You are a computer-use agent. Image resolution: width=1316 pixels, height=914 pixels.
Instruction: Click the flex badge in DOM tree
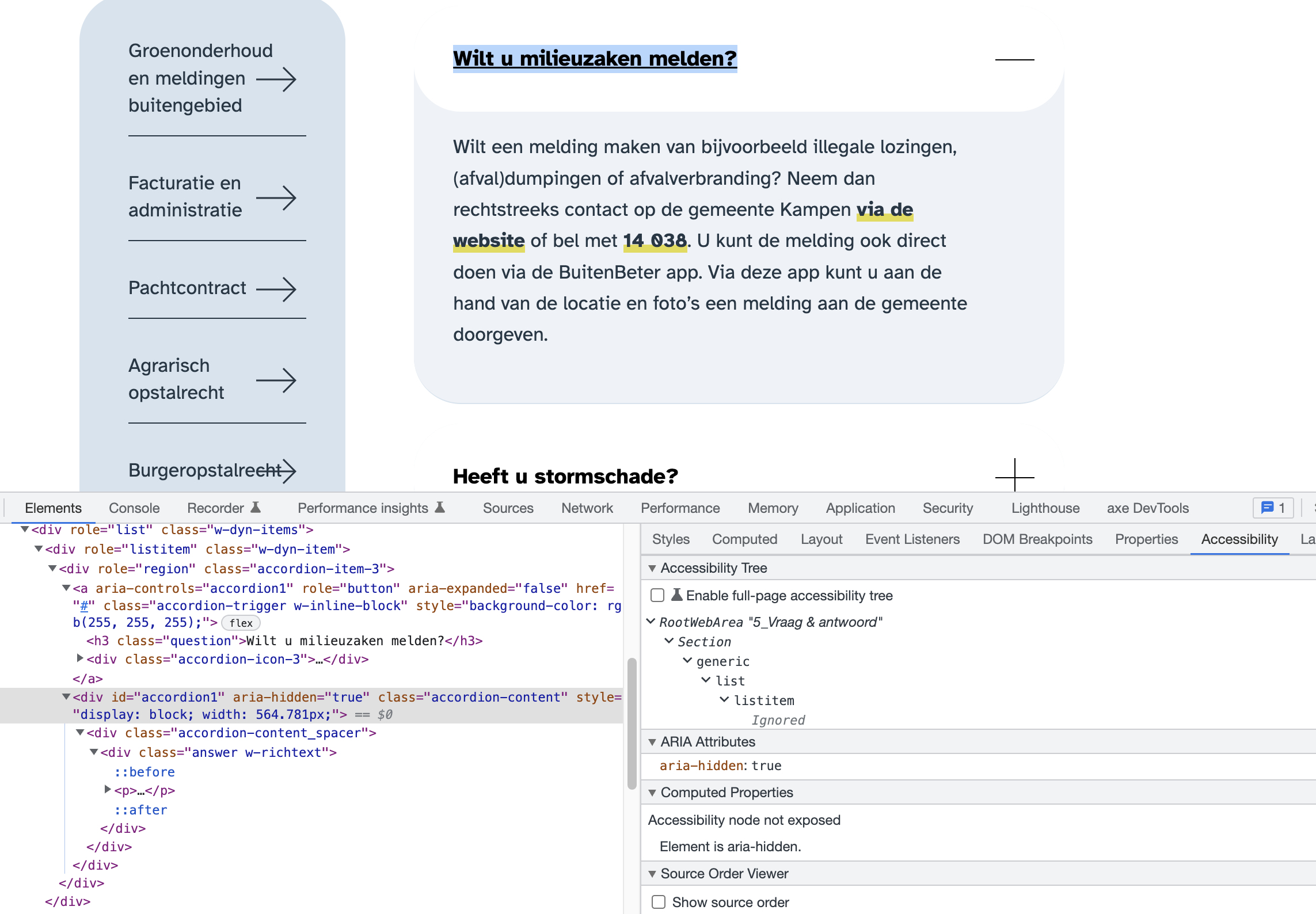click(x=241, y=623)
